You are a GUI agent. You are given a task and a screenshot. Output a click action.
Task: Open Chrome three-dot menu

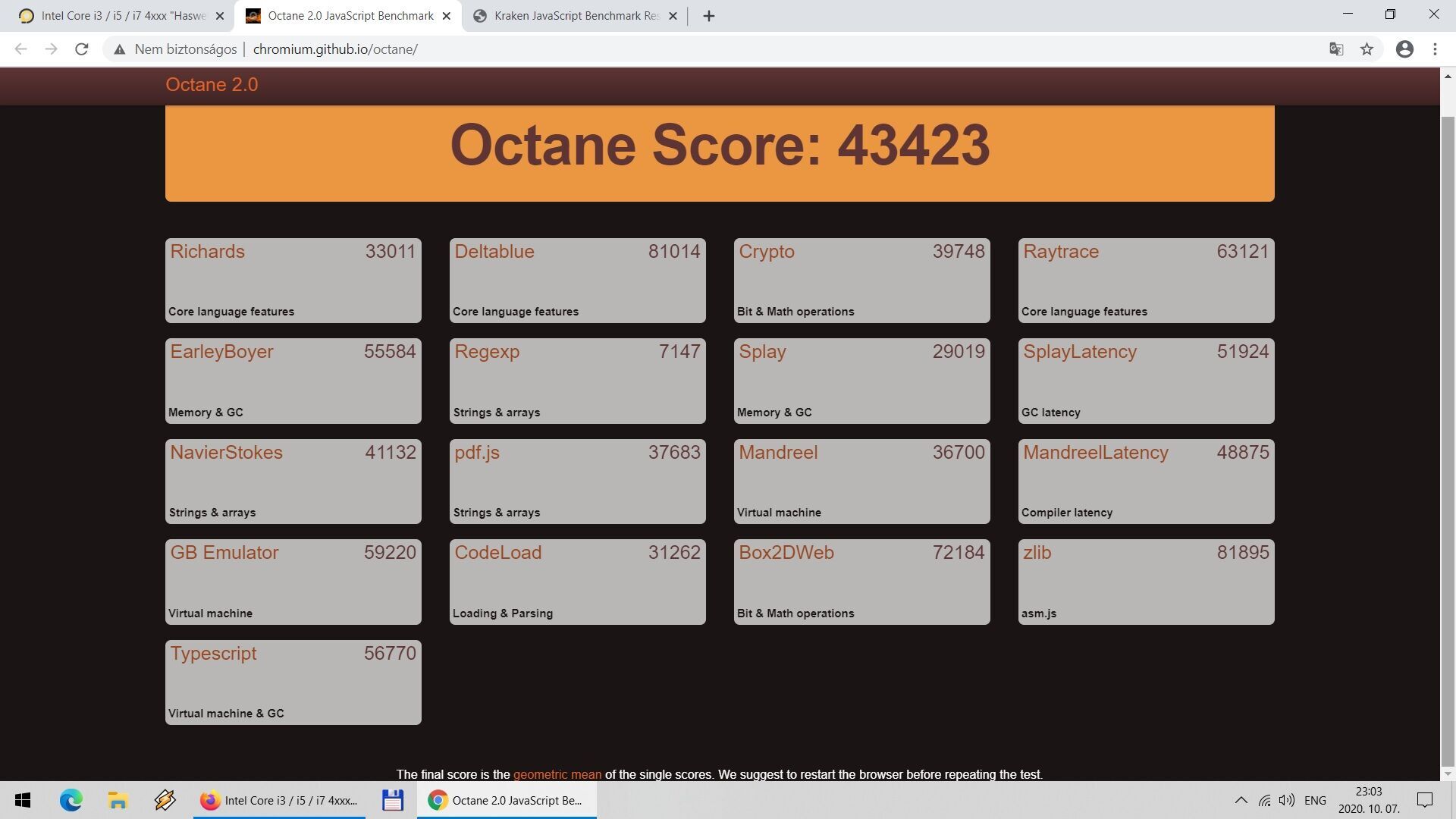pos(1435,49)
